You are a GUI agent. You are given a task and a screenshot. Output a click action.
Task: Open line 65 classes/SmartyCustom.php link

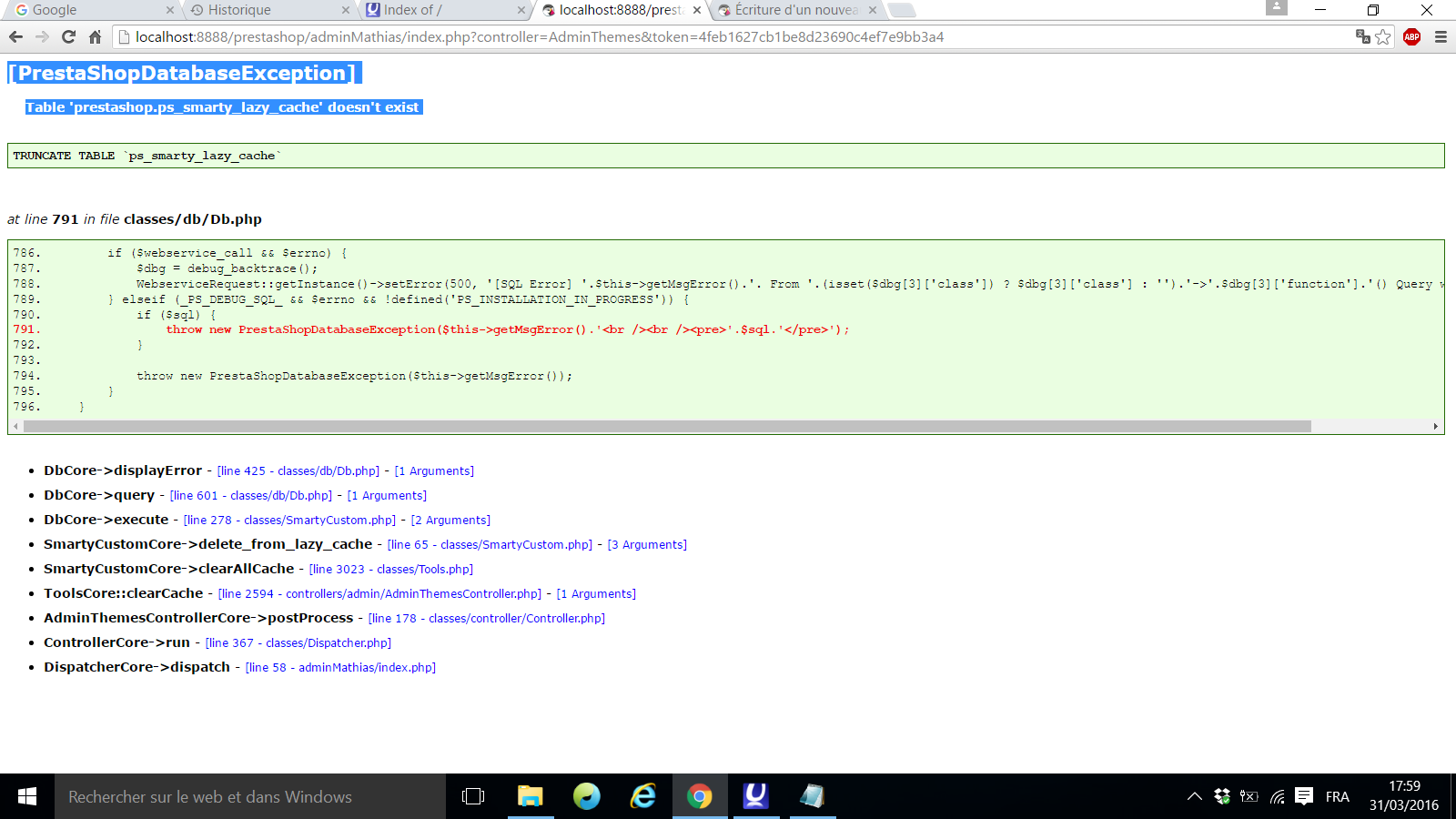[490, 545]
